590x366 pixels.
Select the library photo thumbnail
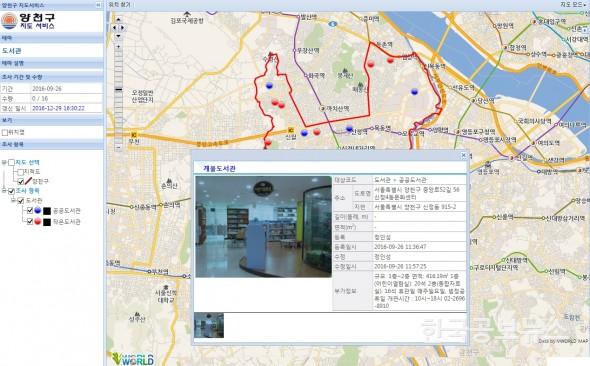[x=209, y=325]
